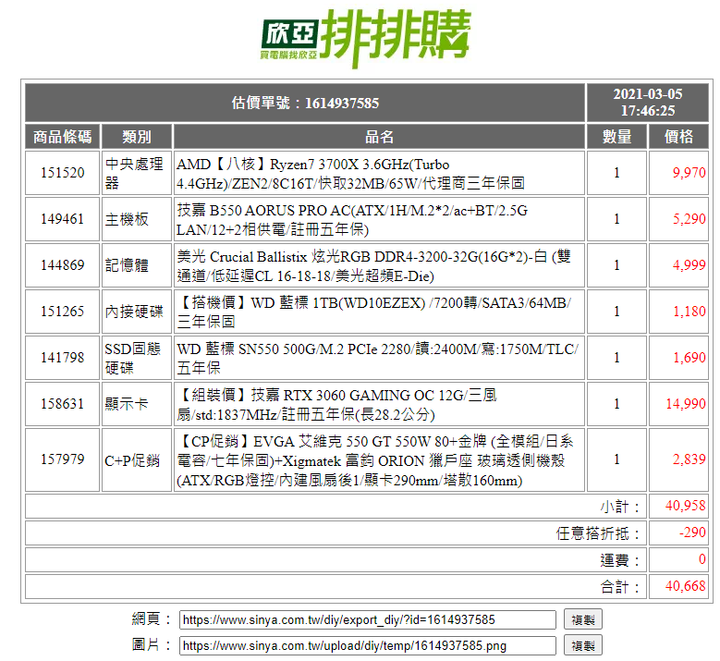Click the 合計 label
The width and height of the screenshot is (720, 661).
619,587
